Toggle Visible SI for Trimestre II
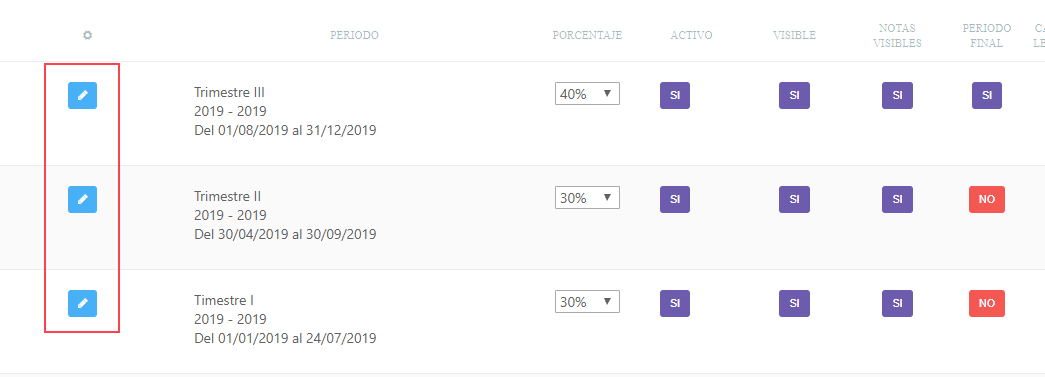The width and height of the screenshot is (1045, 377). (794, 199)
